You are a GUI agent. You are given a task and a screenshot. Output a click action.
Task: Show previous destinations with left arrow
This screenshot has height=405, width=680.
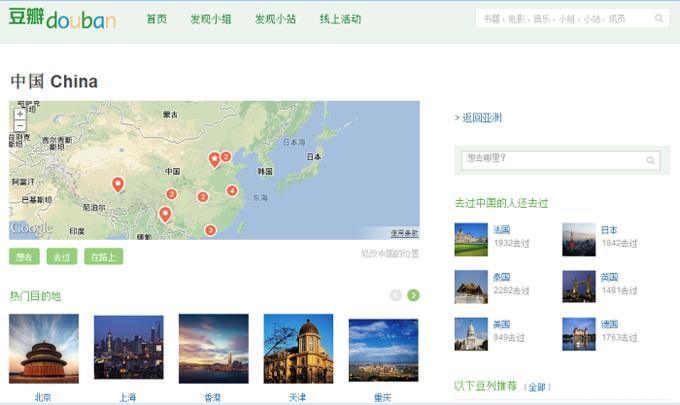pyautogui.click(x=396, y=295)
